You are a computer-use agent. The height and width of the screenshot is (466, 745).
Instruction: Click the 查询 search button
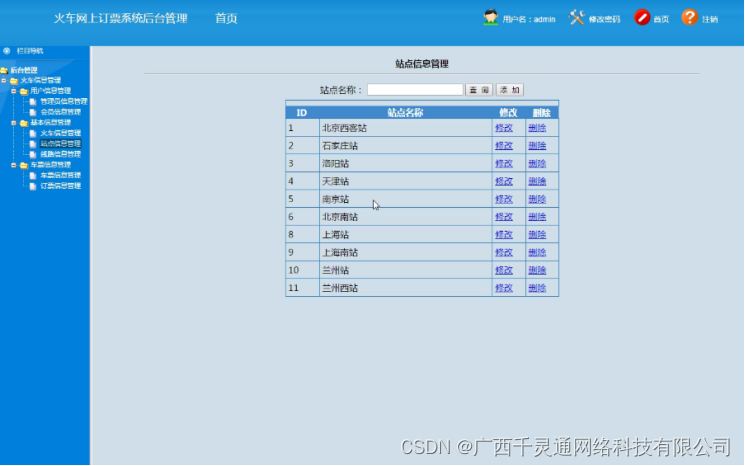[478, 90]
